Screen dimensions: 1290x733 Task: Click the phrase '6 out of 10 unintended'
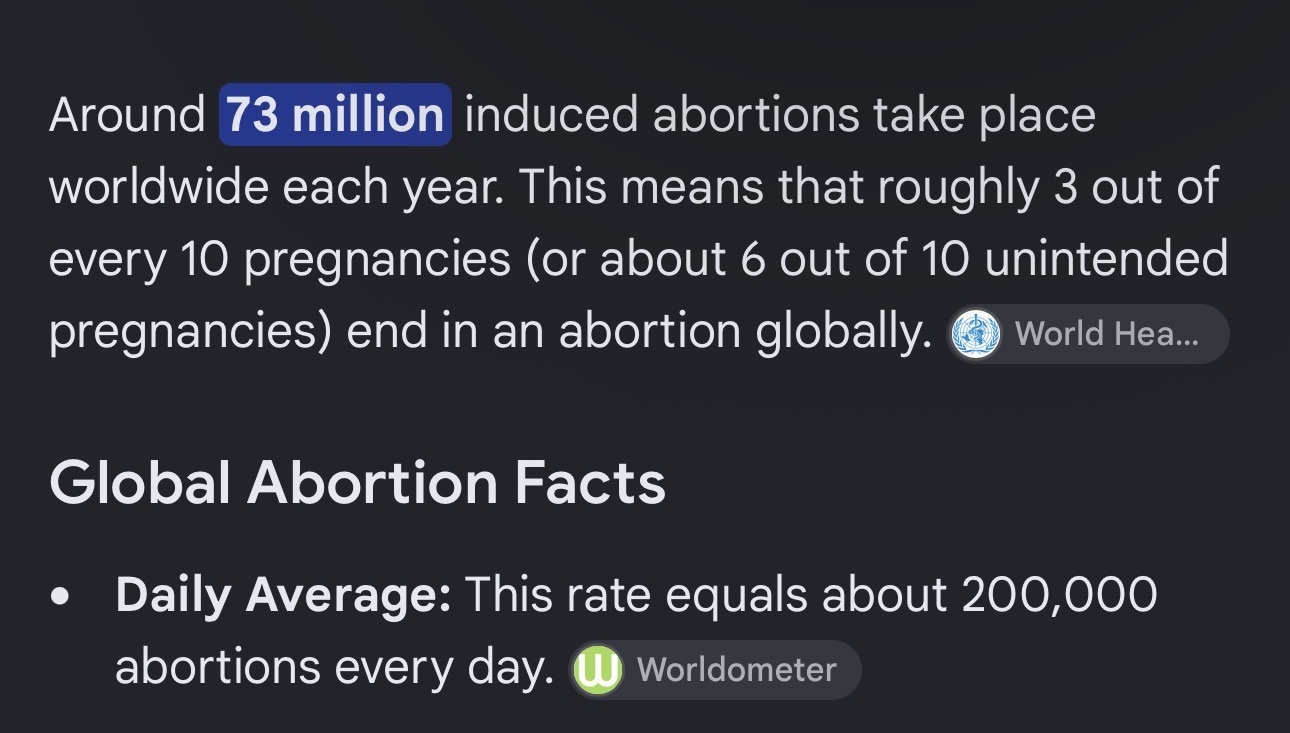pyautogui.click(x=985, y=260)
